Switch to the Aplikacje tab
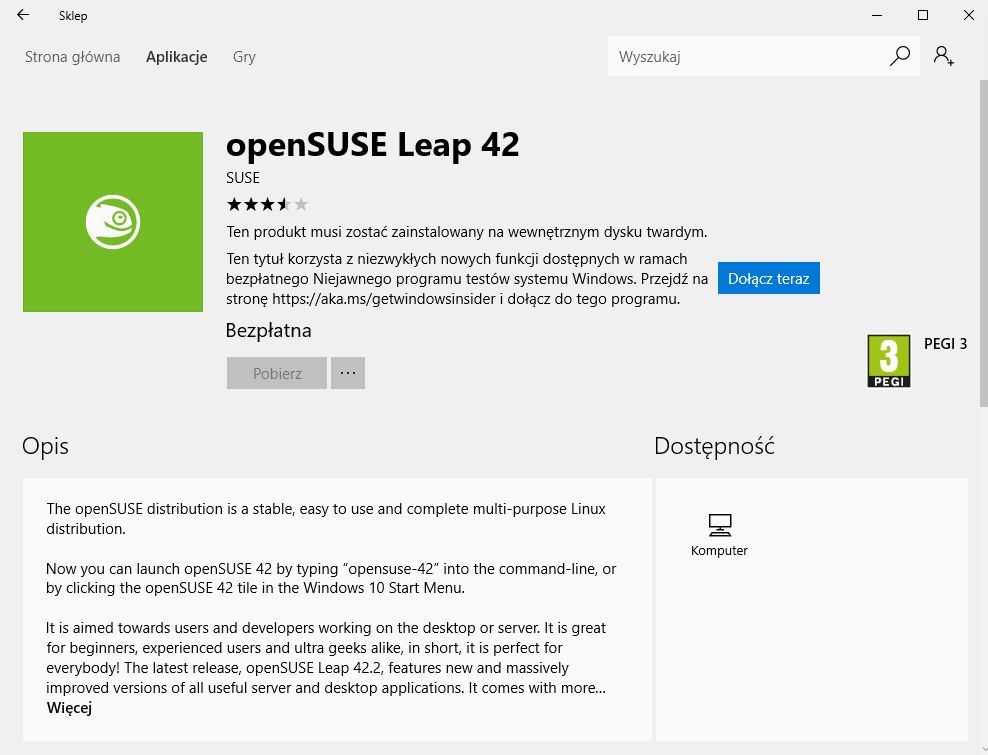The height and width of the screenshot is (755, 988). click(x=176, y=57)
